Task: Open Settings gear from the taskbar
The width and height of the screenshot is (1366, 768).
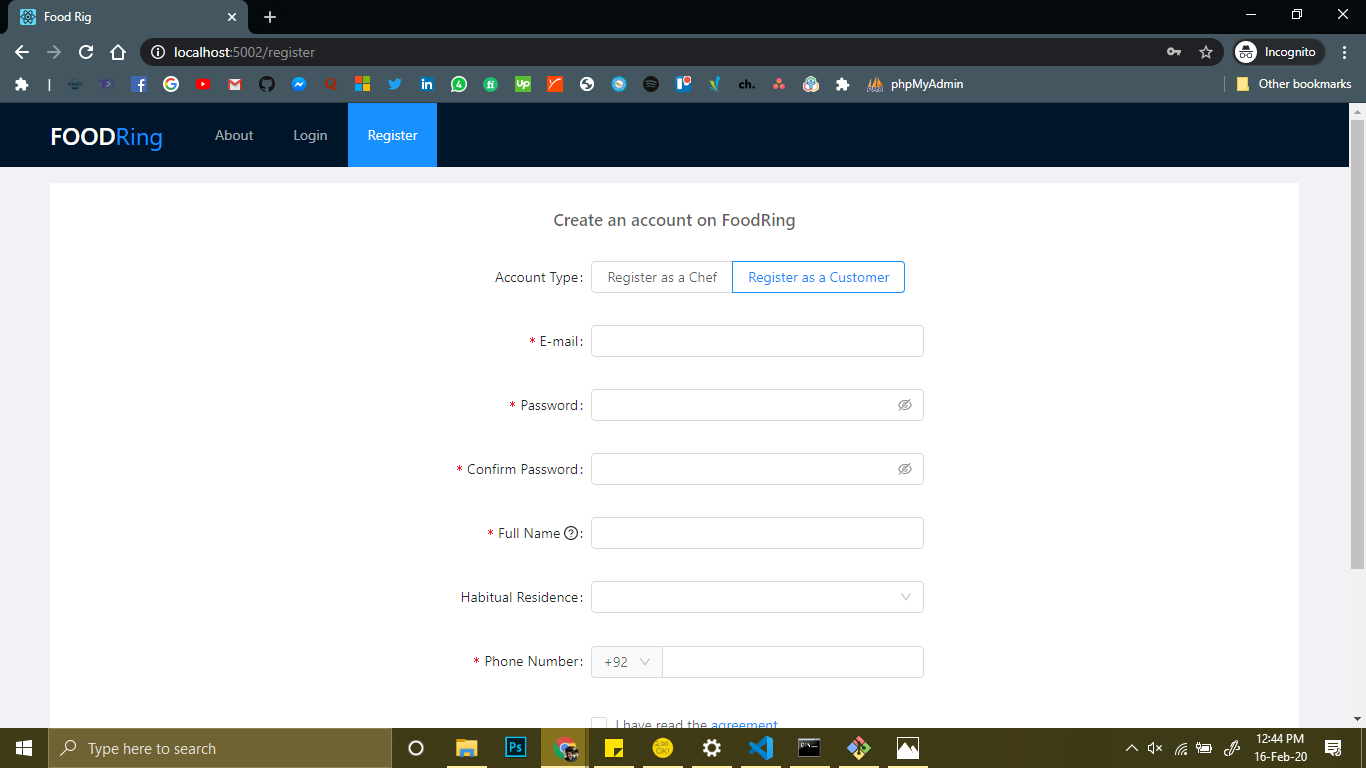Action: pyautogui.click(x=711, y=748)
